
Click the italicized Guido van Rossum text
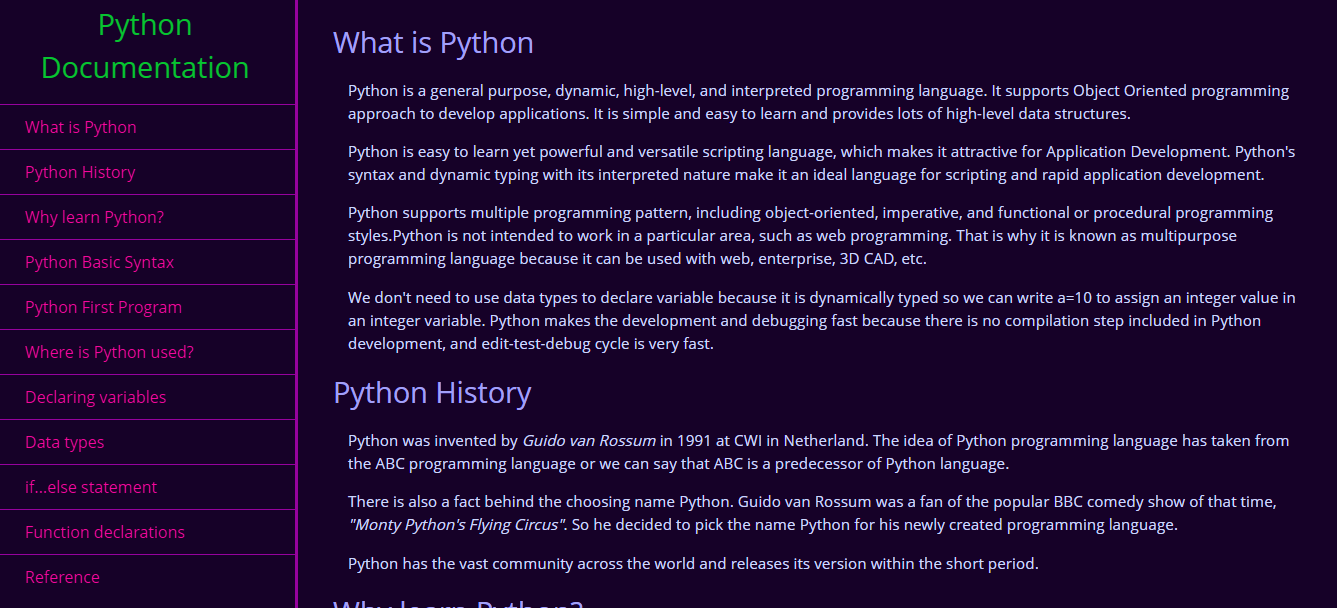(588, 440)
